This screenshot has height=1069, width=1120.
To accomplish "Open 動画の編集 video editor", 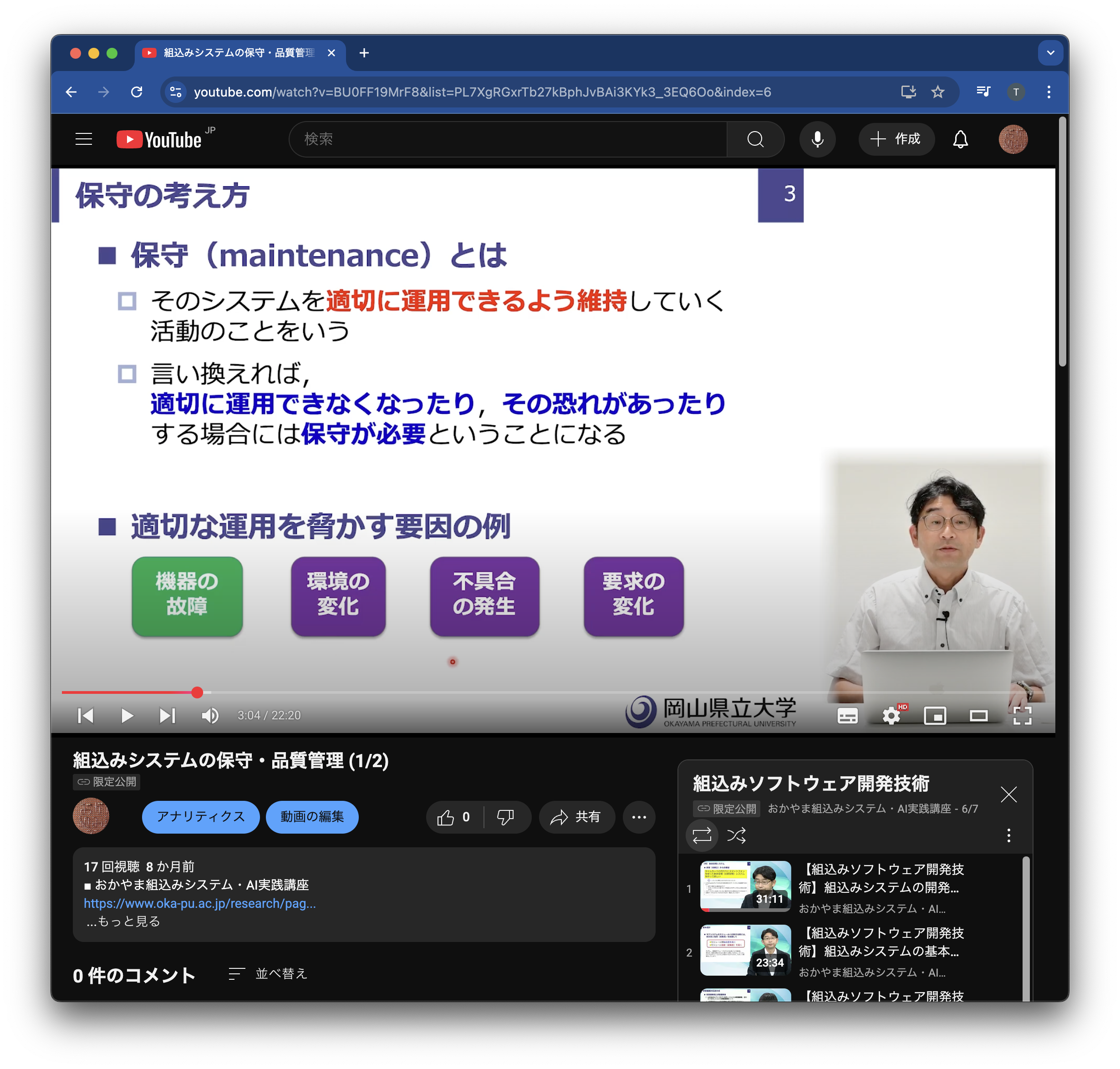I will [311, 817].
